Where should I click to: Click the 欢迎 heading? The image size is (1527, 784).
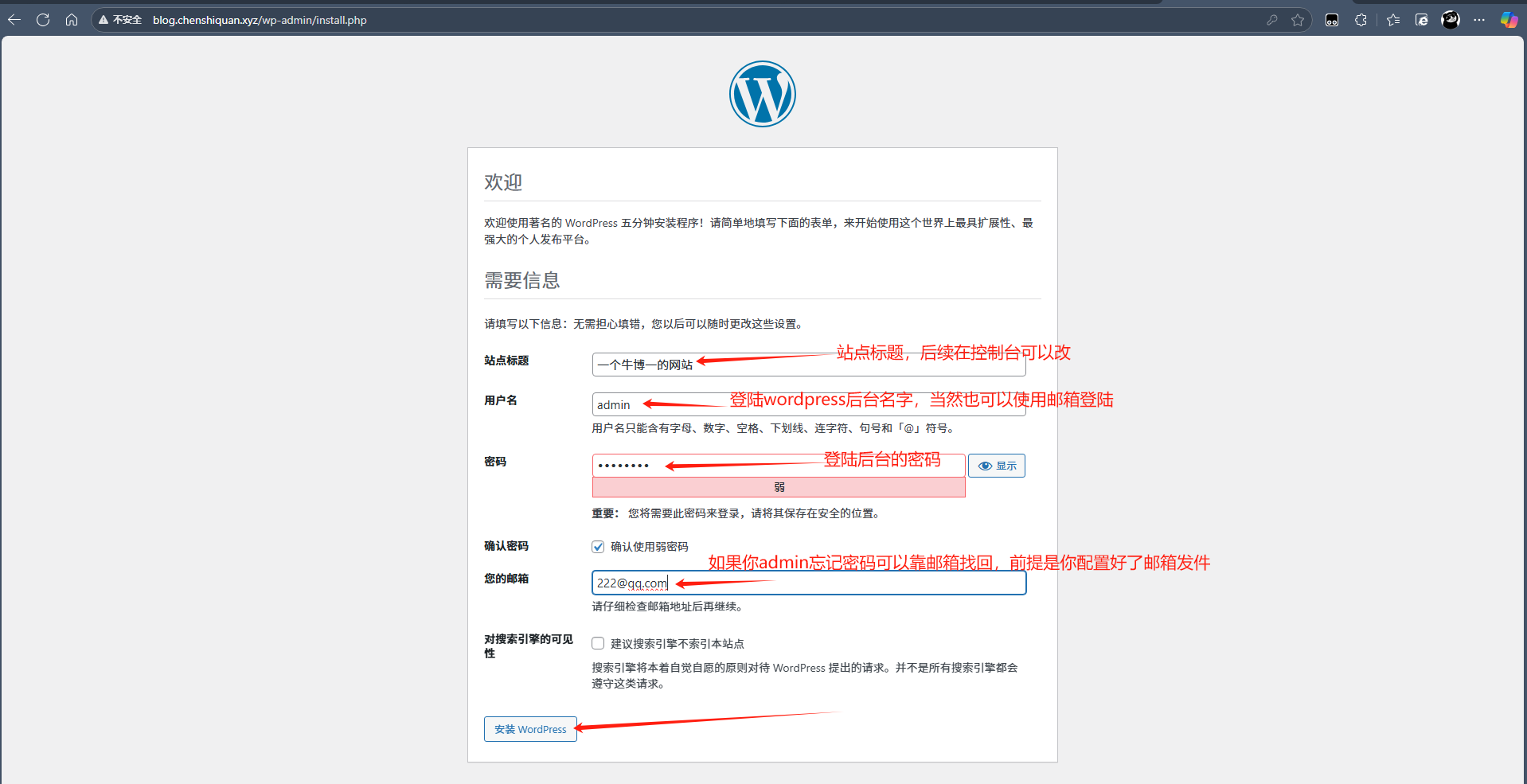pos(503,182)
